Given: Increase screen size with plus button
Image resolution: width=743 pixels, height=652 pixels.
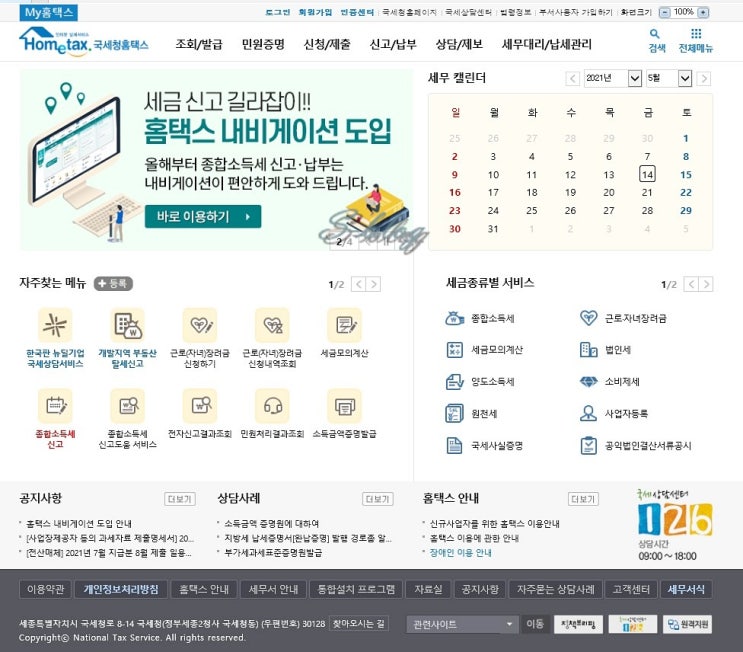Looking at the screenshot, I should pyautogui.click(x=704, y=12).
